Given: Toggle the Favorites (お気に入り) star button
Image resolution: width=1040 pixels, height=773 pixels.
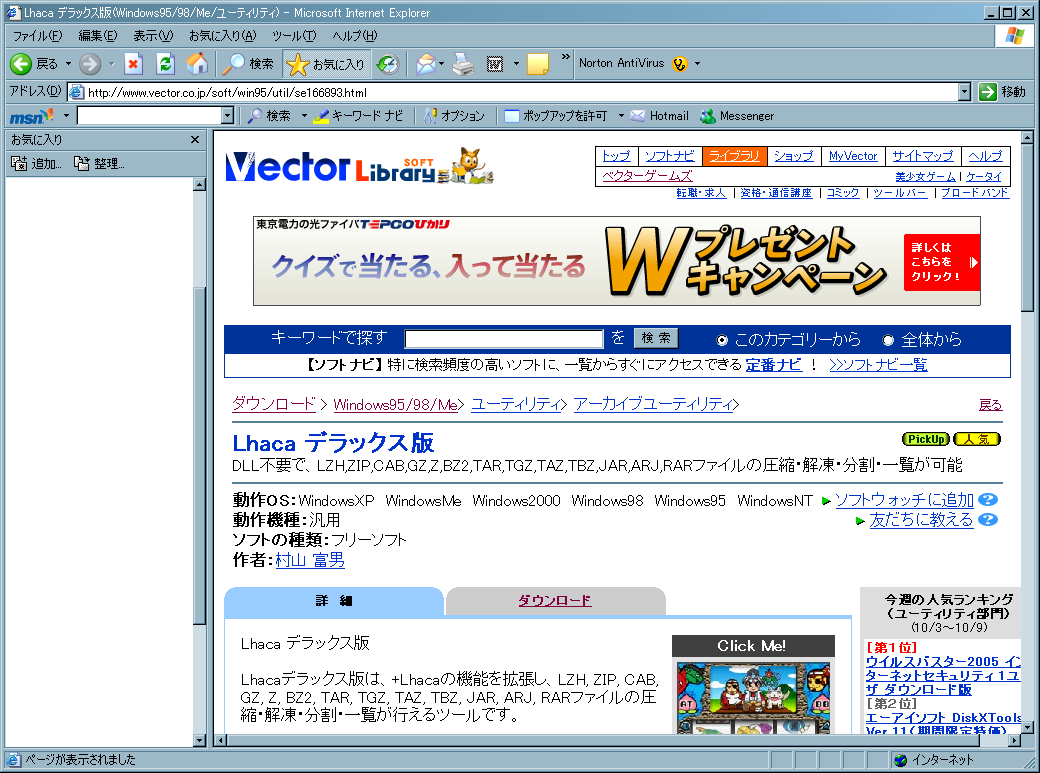Looking at the screenshot, I should click(326, 64).
